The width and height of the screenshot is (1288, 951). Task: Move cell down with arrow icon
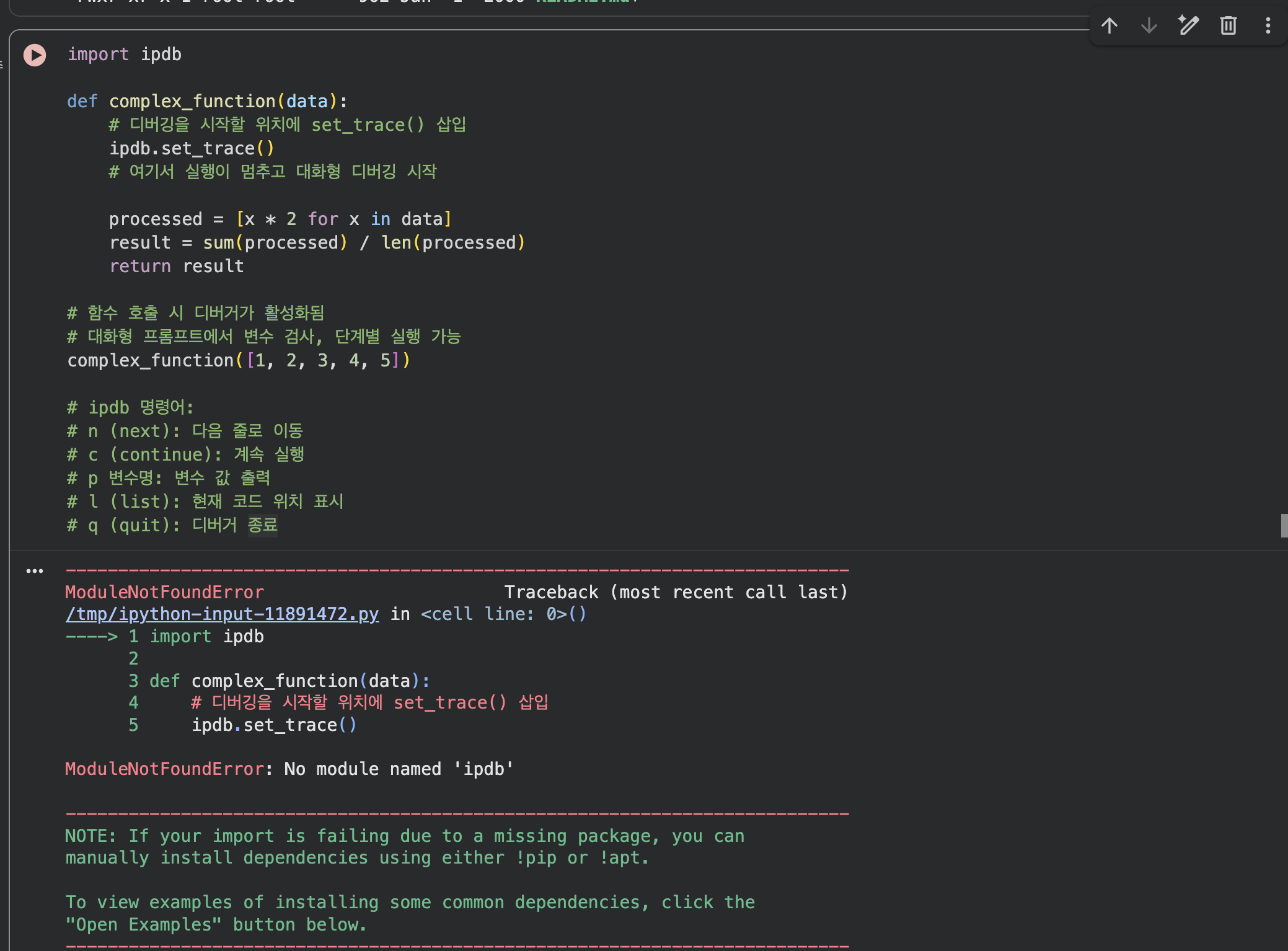tap(1149, 25)
